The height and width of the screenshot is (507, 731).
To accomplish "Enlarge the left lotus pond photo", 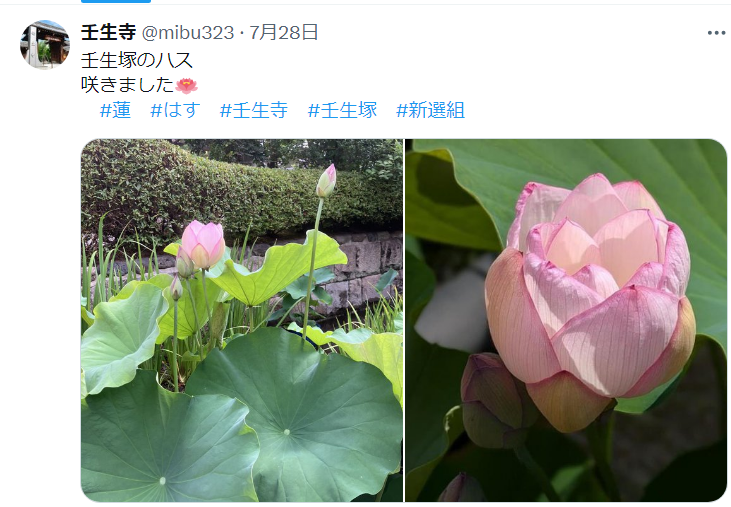I will coord(242,320).
